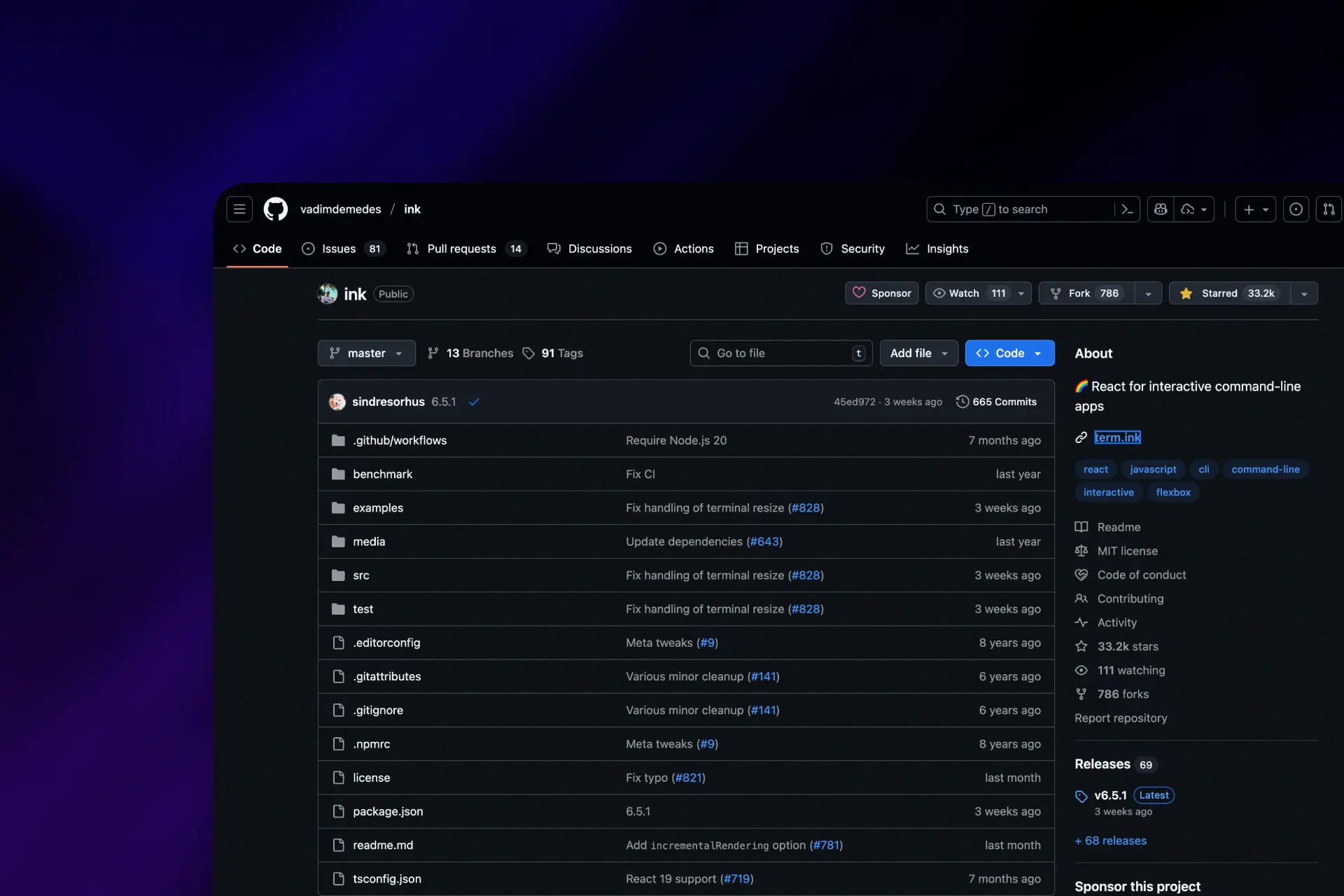Click the Fork button
Viewport: 1344px width, 896px height.
click(1087, 293)
